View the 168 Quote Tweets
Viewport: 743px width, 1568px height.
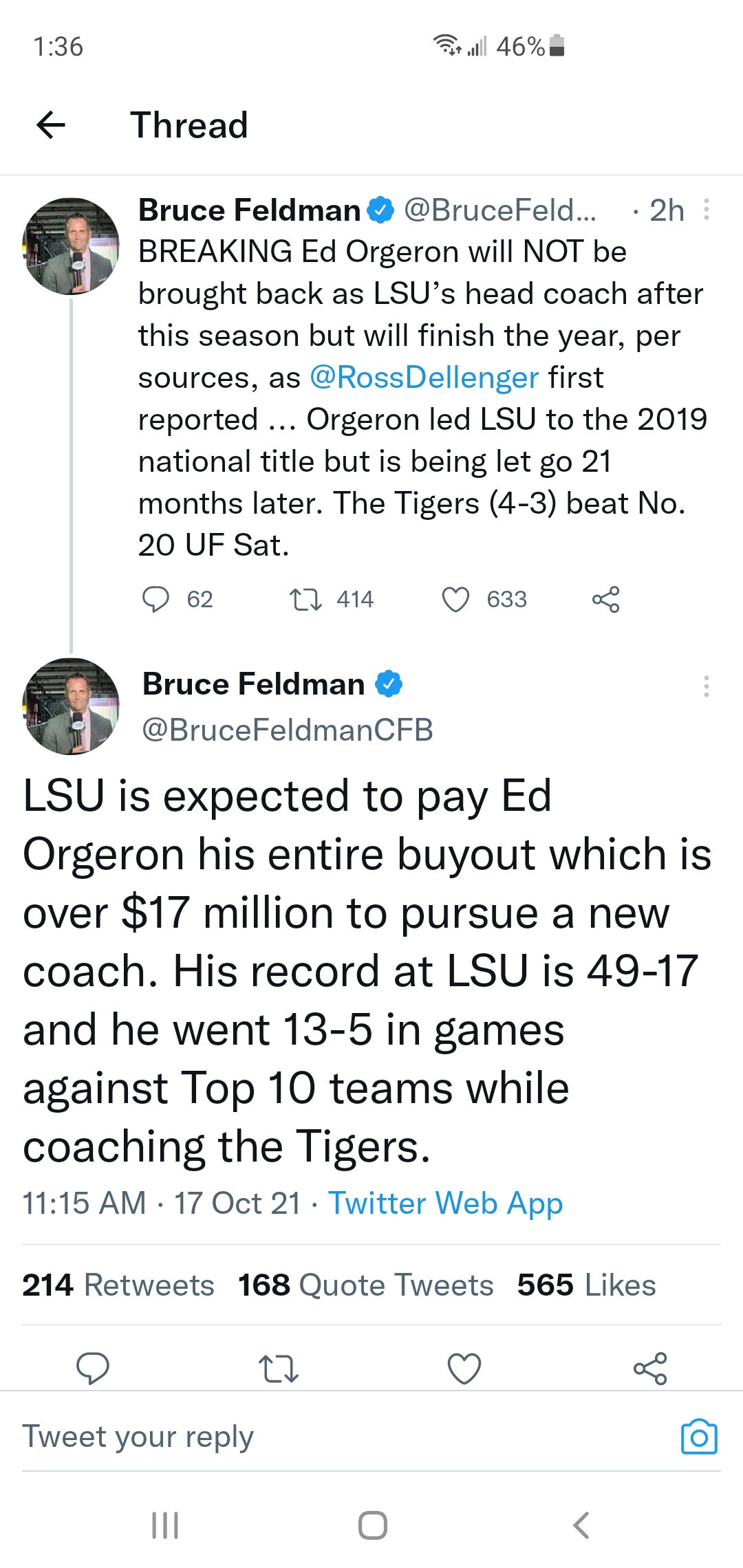pos(366,1285)
